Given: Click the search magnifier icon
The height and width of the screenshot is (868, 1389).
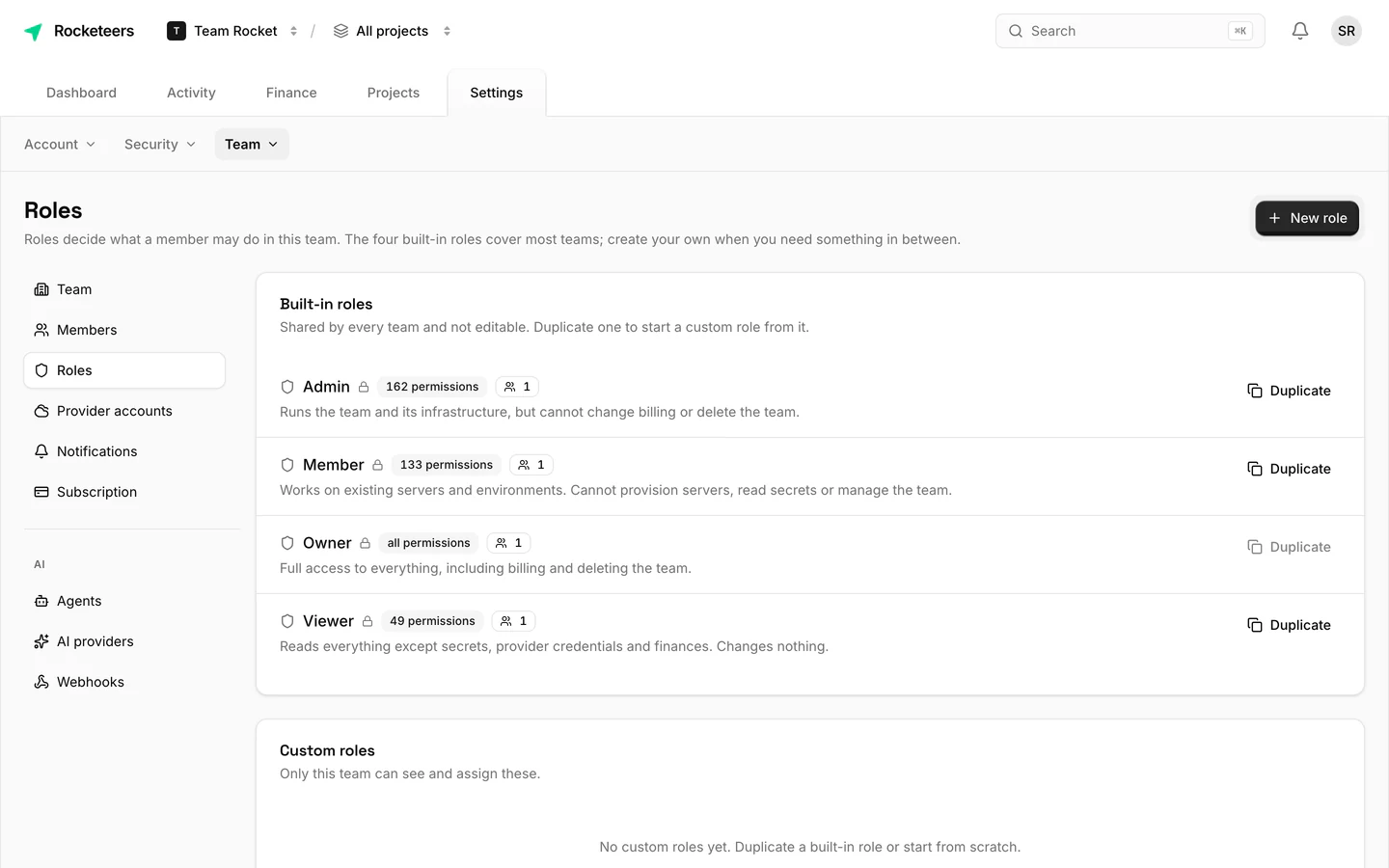Looking at the screenshot, I should pyautogui.click(x=1016, y=31).
